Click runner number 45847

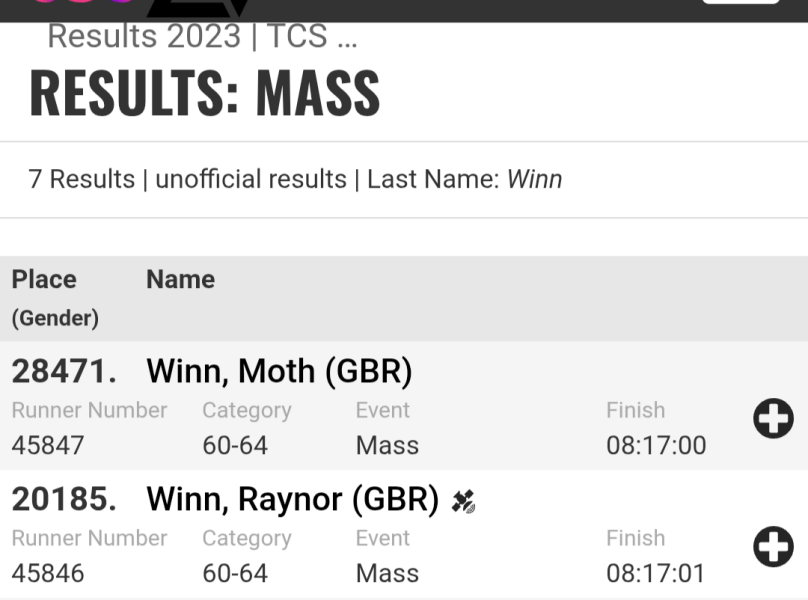(48, 445)
